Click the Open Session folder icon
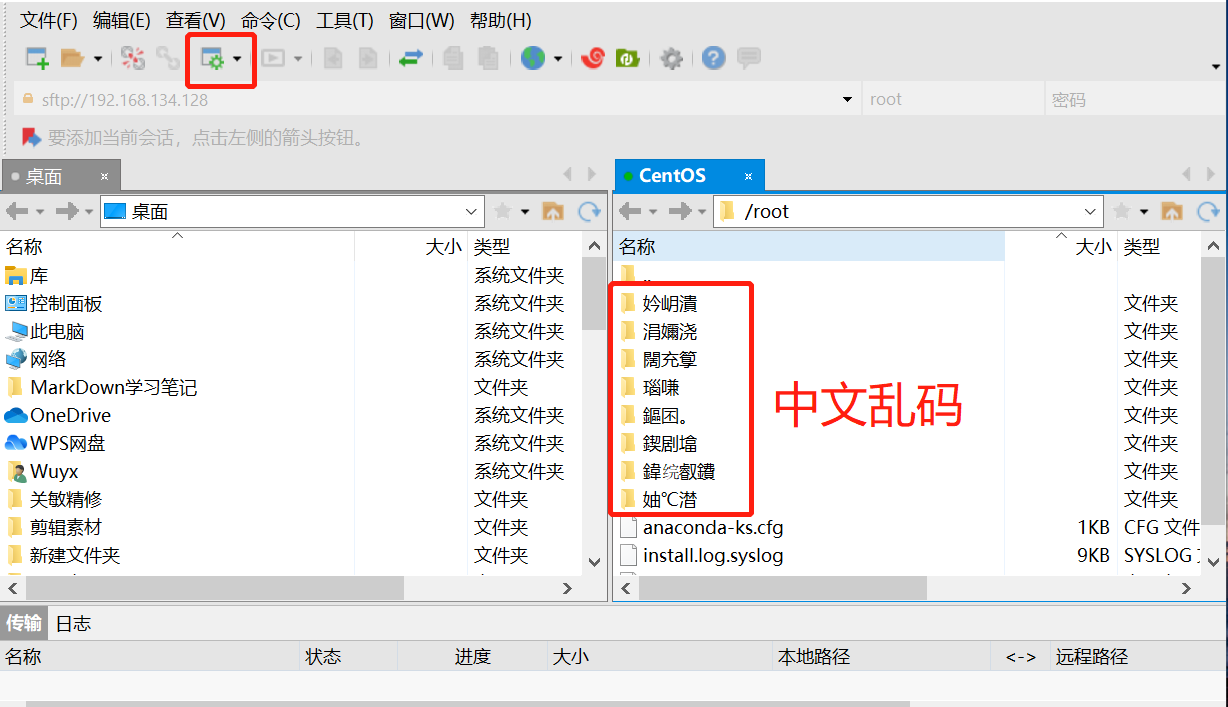The width and height of the screenshot is (1228, 707). click(x=72, y=58)
